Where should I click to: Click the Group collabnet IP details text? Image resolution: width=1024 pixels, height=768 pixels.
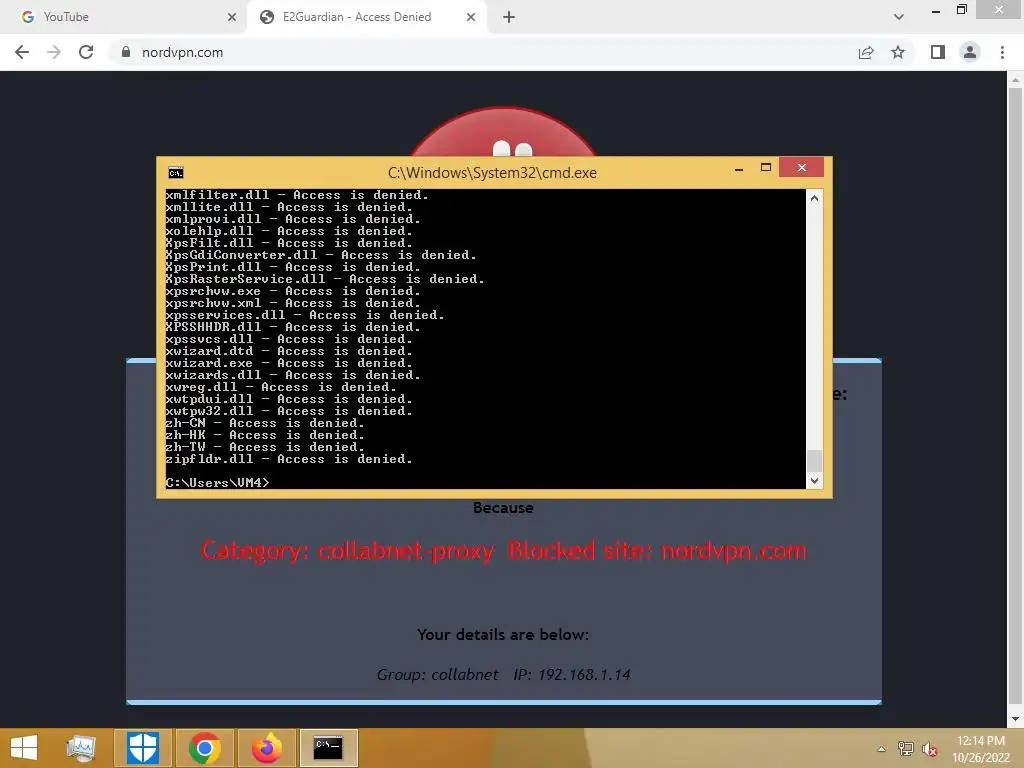(x=504, y=675)
